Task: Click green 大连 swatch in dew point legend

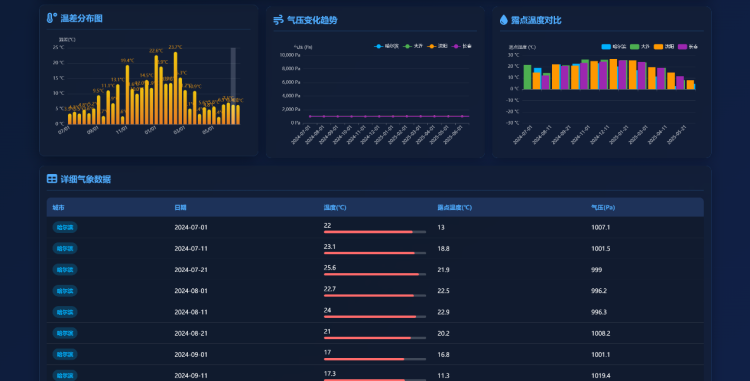Action: (x=635, y=47)
